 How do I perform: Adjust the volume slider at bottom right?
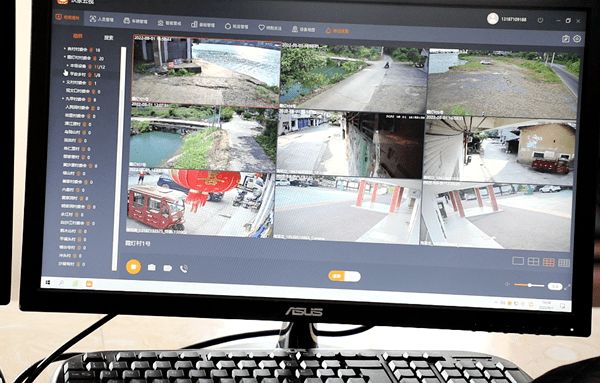(x=529, y=285)
